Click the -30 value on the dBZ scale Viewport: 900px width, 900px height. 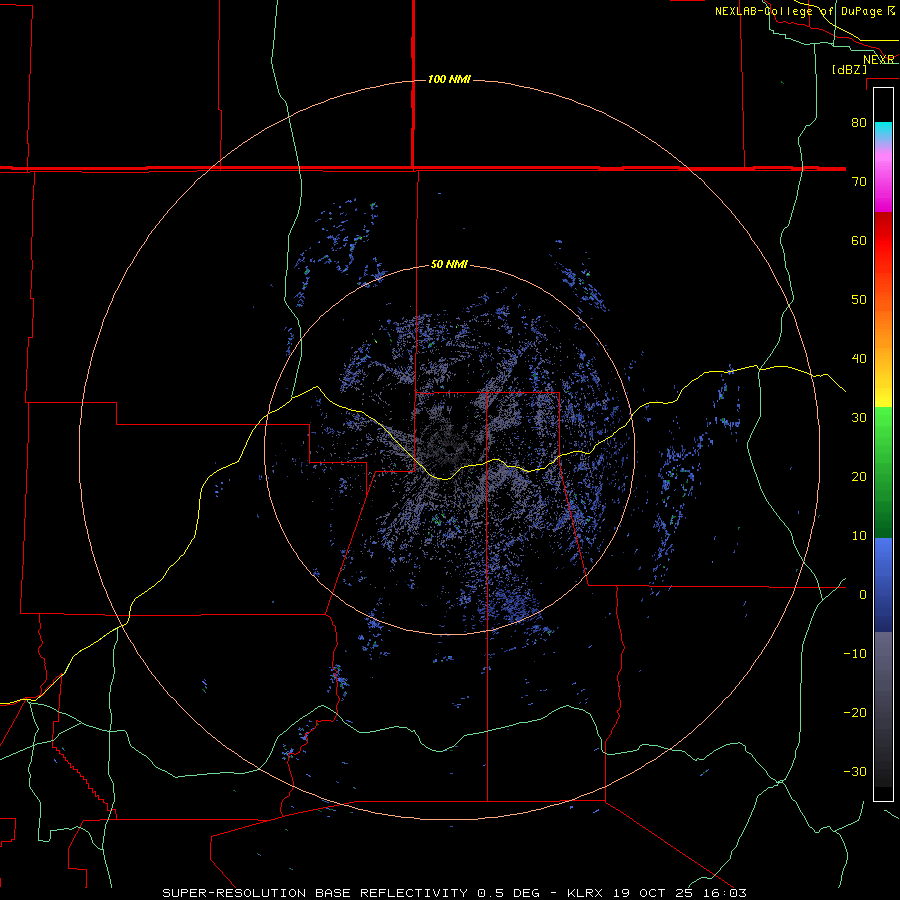coord(855,771)
